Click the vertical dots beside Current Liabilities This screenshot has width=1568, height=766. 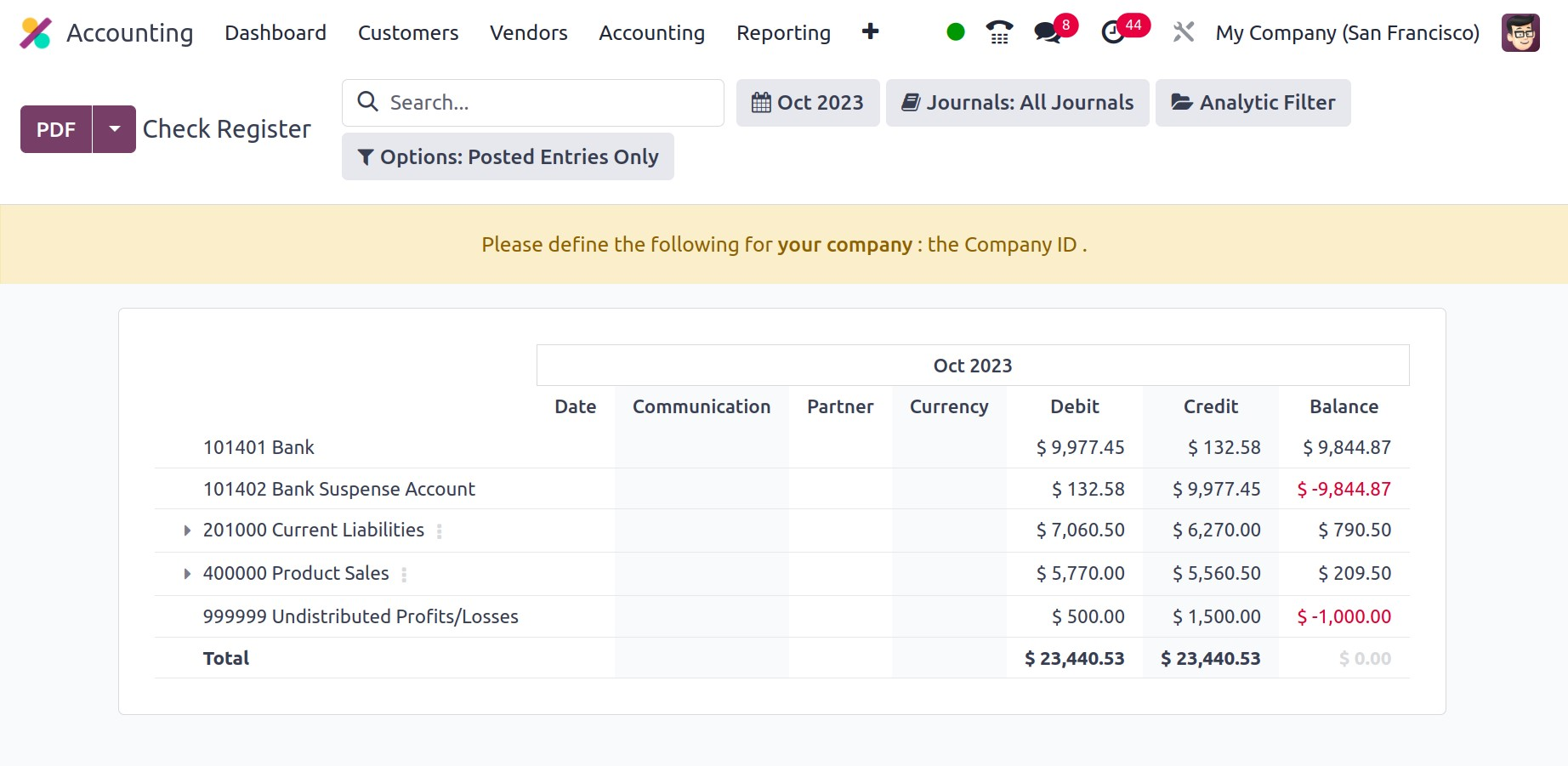(440, 531)
